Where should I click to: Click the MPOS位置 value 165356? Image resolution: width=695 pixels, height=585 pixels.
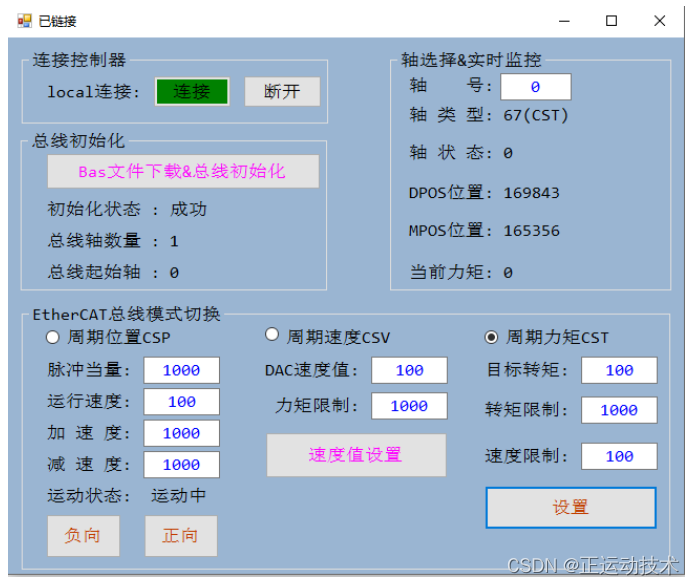pyautogui.click(x=531, y=231)
